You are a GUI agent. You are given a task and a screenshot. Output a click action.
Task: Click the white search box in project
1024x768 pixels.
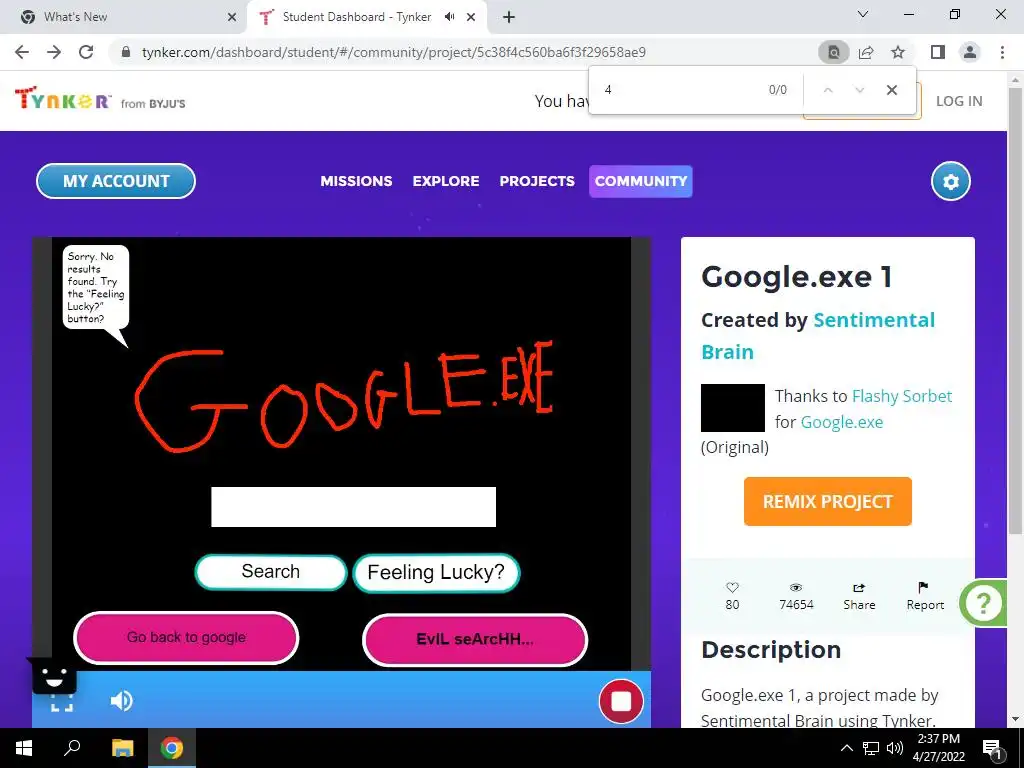[353, 506]
